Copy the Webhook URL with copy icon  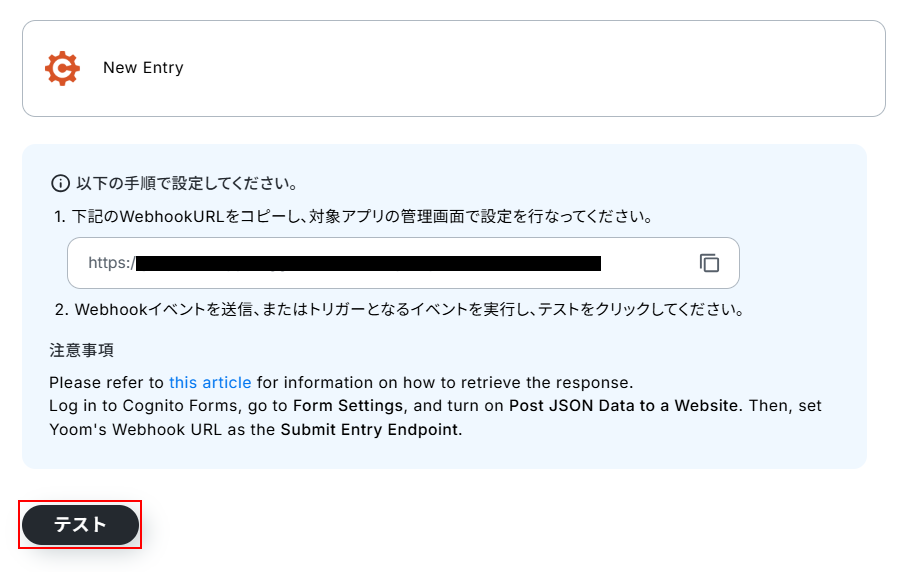pos(709,263)
